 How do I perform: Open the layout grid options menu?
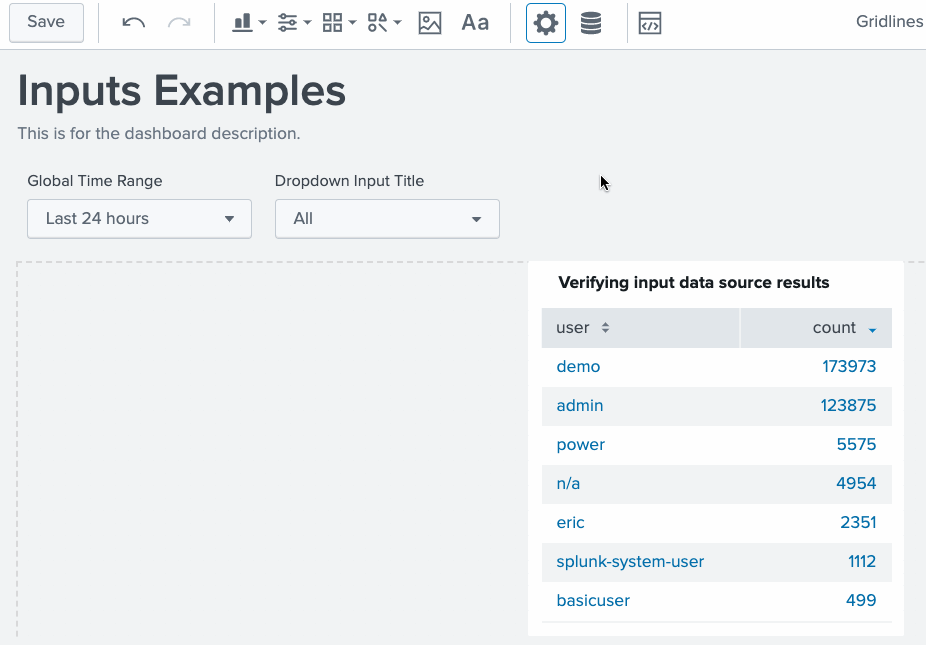339,23
